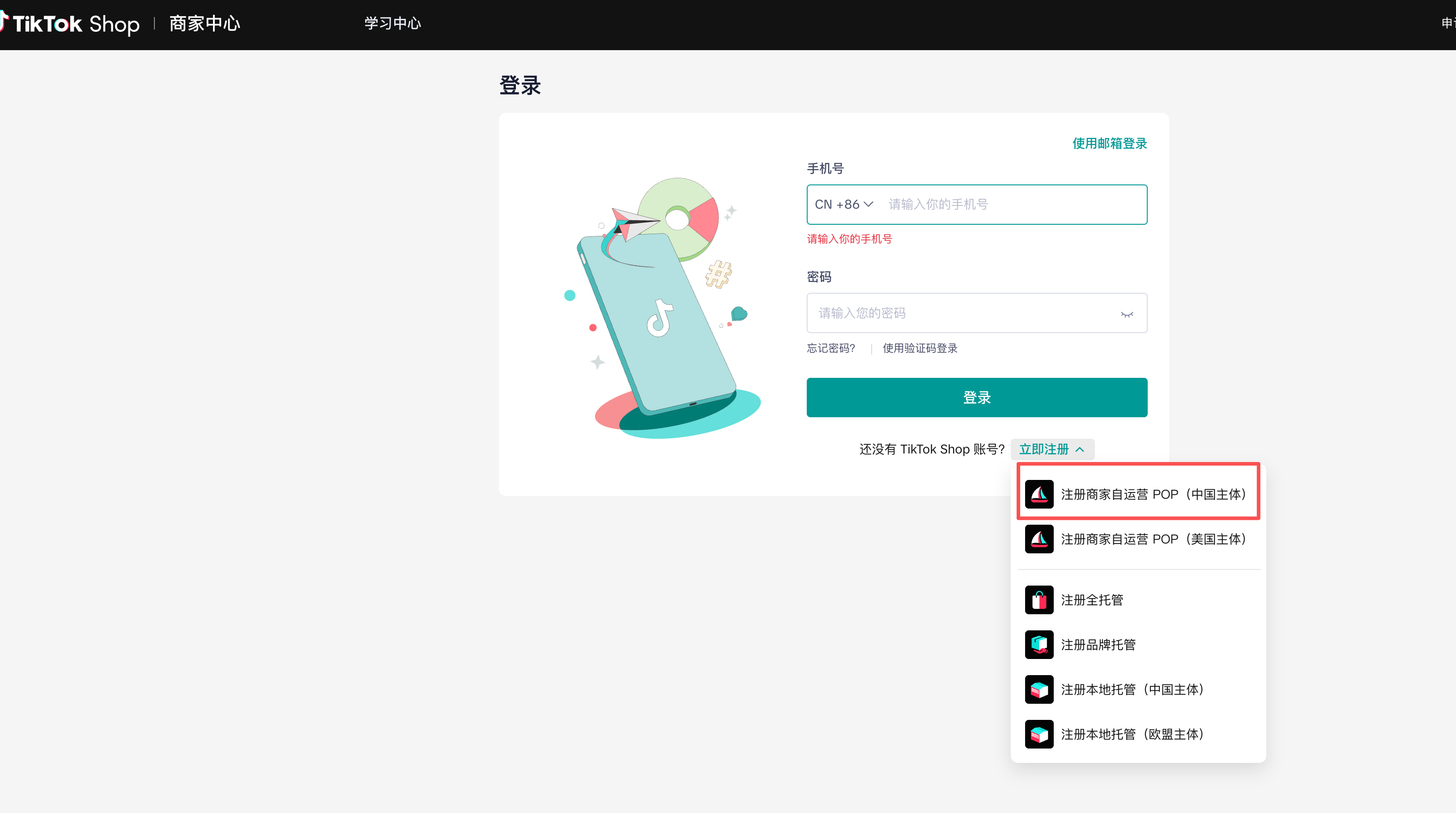
Task: Click the red error text 请输入你的手机号
Action: (x=849, y=239)
